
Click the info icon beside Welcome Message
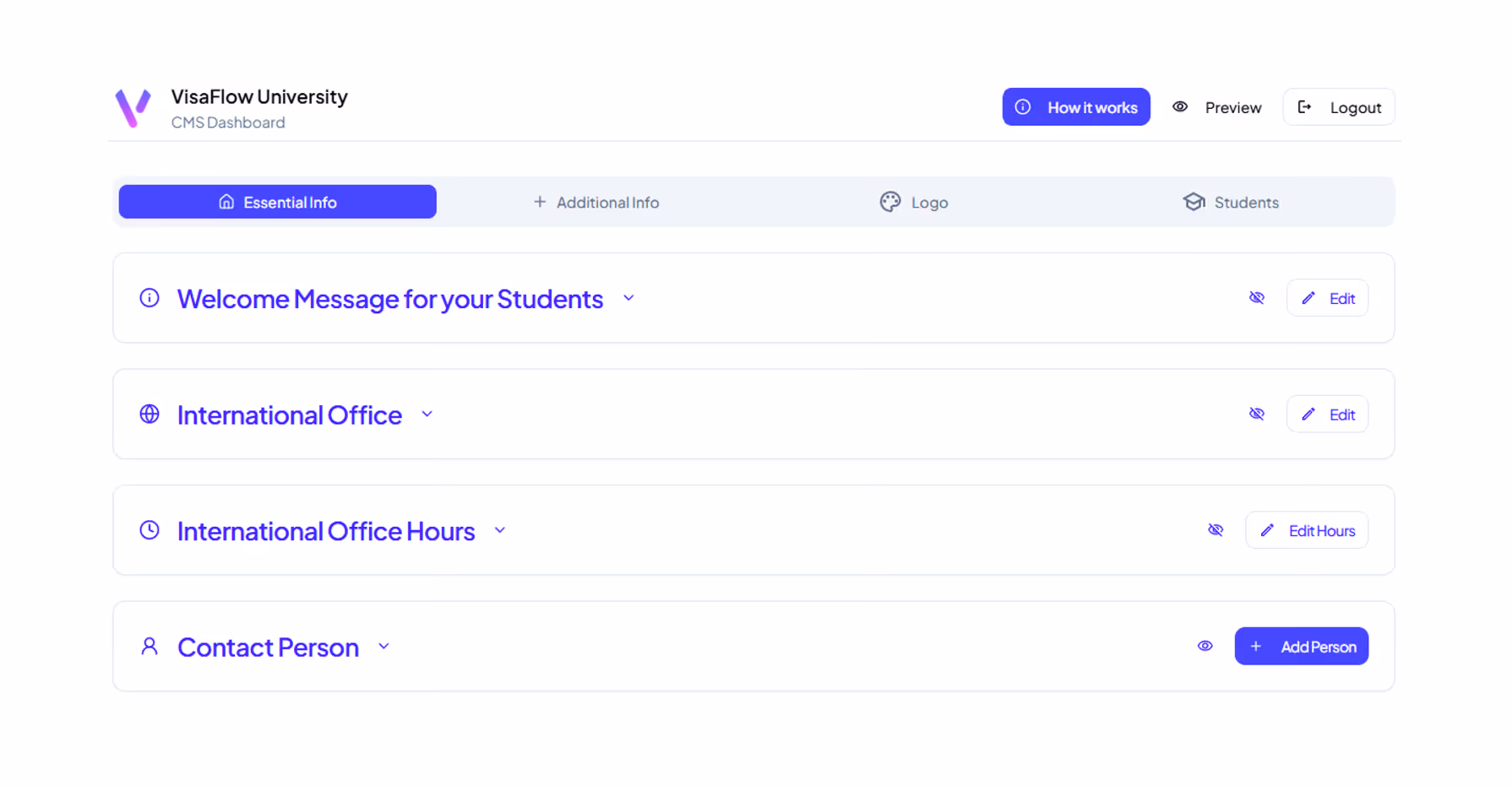click(150, 298)
